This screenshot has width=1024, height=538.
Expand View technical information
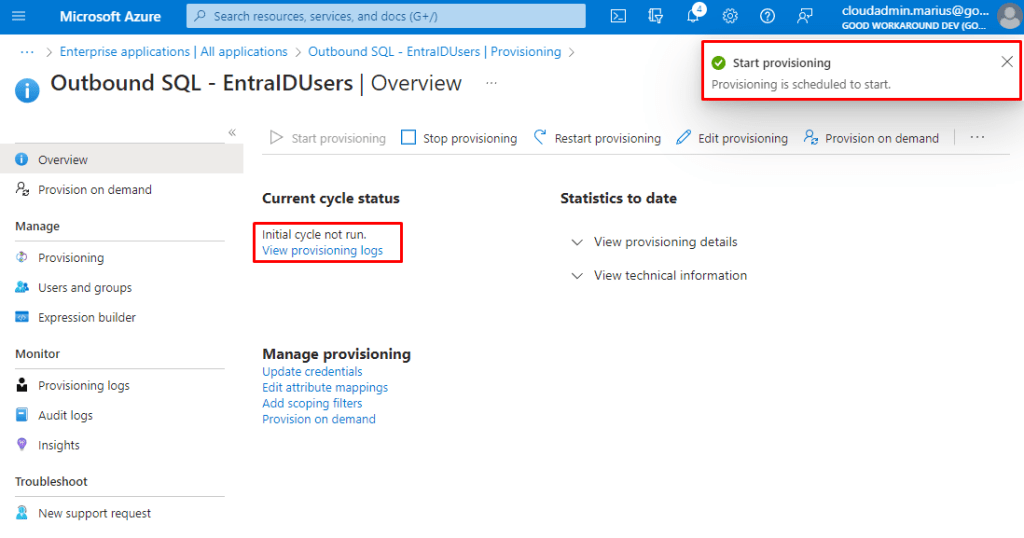click(x=669, y=275)
